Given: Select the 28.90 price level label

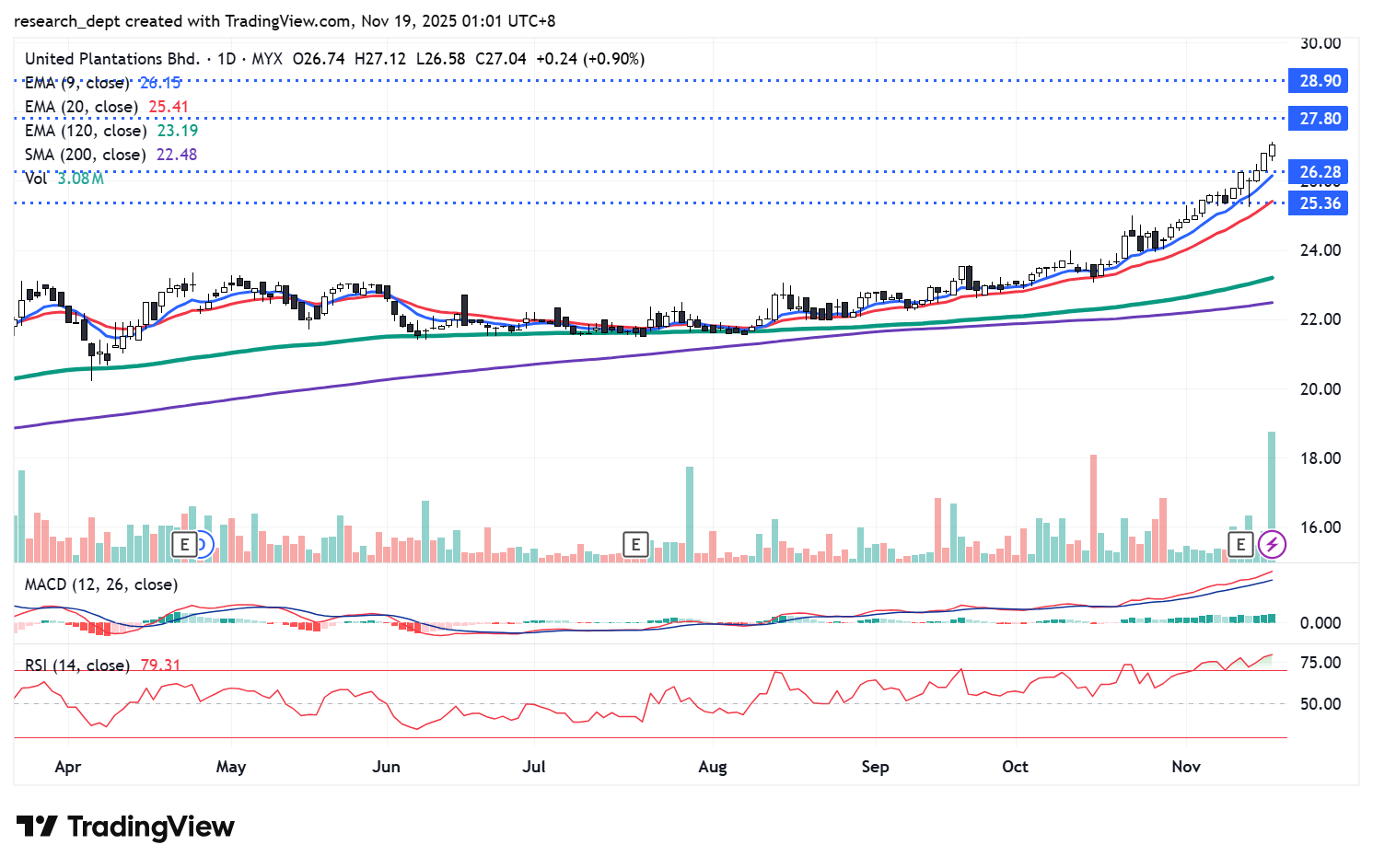Looking at the screenshot, I should click(1319, 81).
